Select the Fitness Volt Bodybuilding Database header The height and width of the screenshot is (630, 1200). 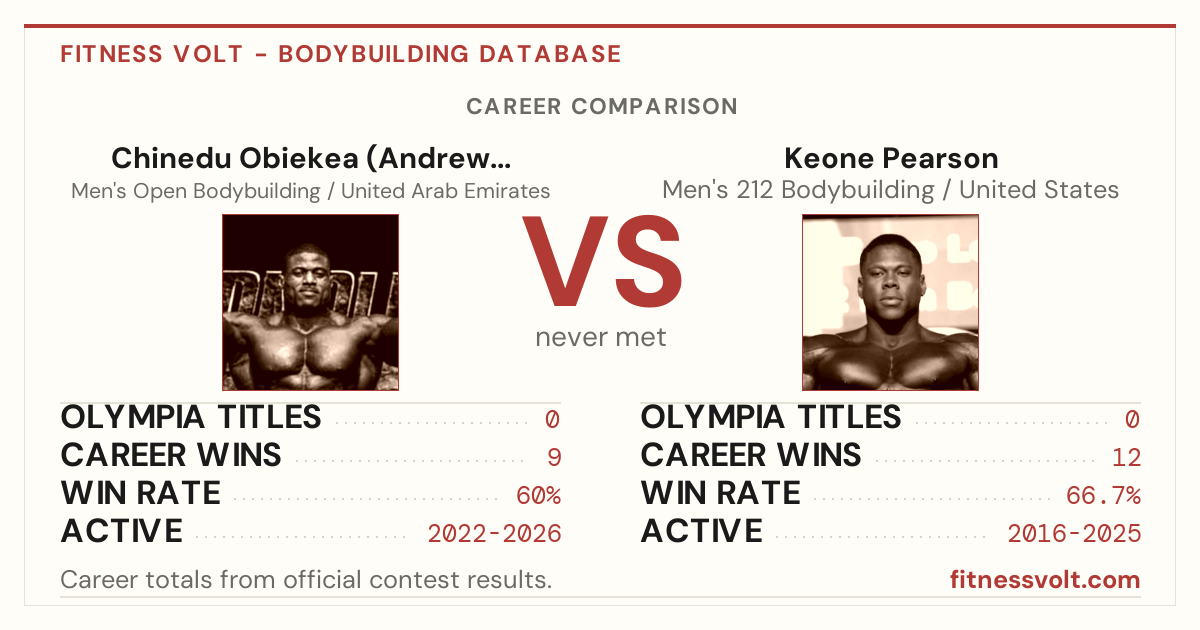(341, 54)
